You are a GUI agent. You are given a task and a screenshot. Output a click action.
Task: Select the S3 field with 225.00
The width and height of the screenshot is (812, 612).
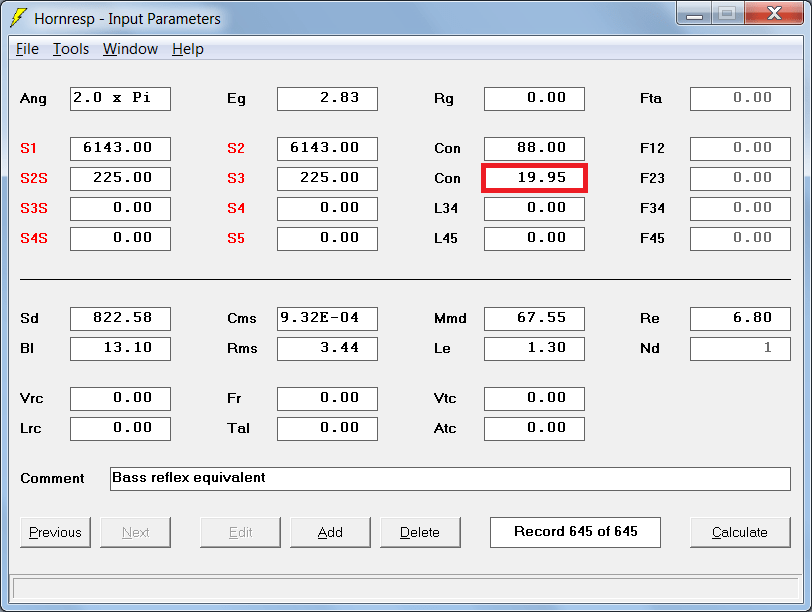327,179
